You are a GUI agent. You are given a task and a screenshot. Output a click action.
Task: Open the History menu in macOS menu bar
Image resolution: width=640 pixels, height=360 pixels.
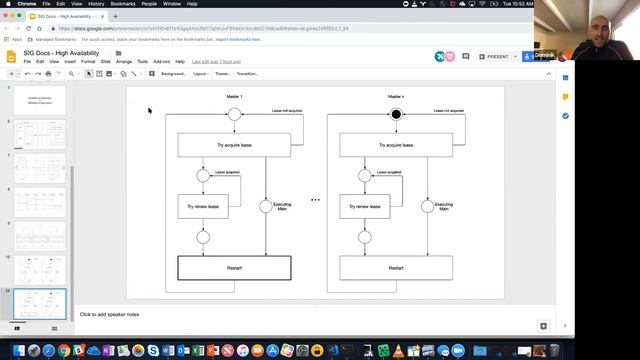tap(96, 4)
